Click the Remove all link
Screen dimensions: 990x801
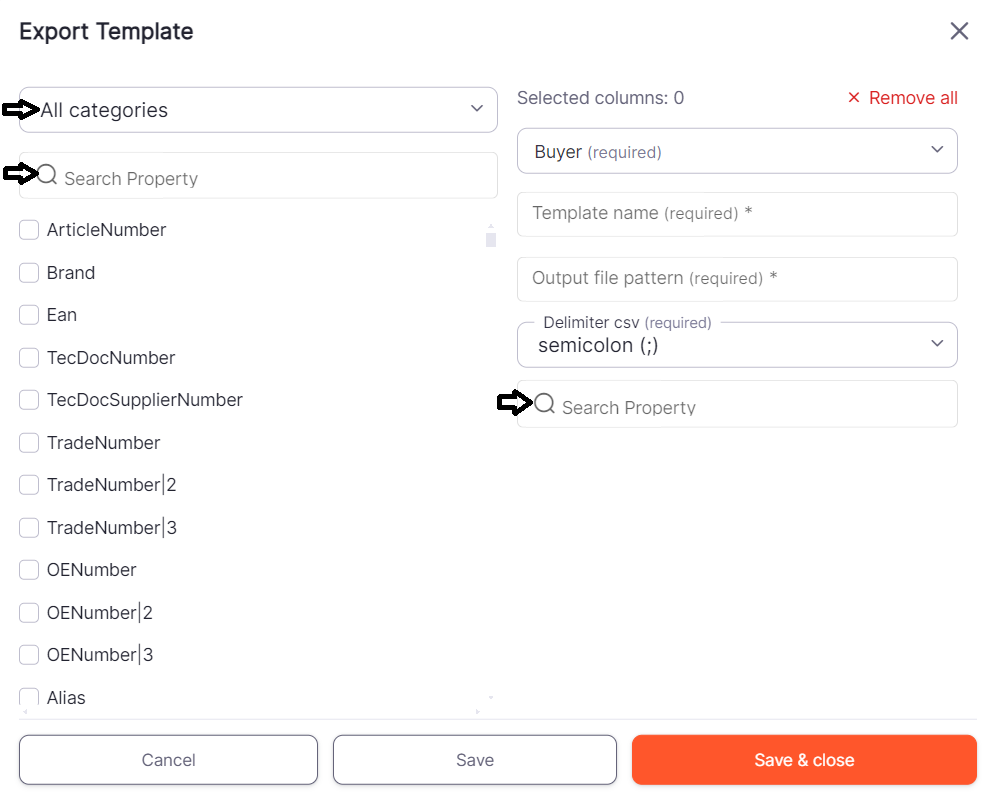tap(913, 98)
